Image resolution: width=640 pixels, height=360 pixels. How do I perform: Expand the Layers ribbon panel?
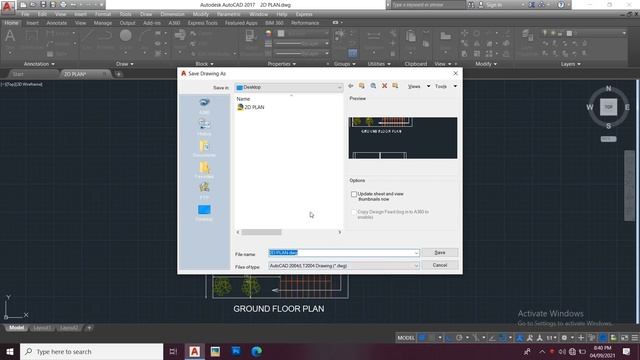tap(570, 64)
